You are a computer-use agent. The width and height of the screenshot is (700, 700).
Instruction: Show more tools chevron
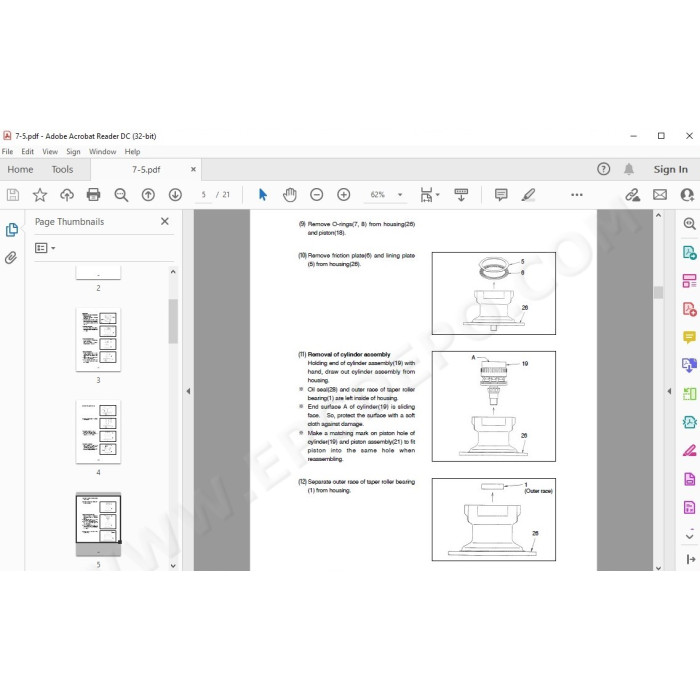690,535
